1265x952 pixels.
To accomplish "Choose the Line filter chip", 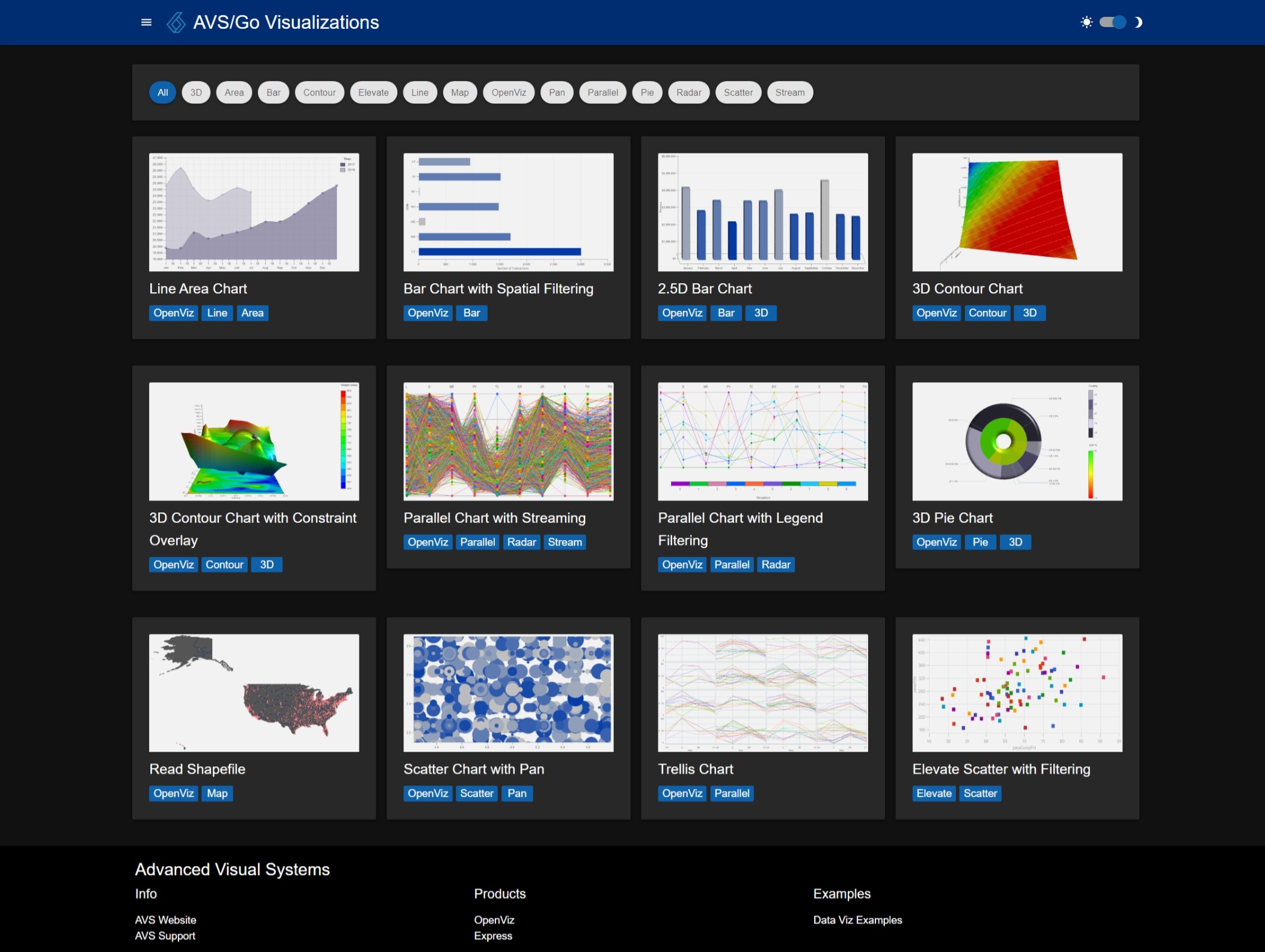I will (x=420, y=93).
